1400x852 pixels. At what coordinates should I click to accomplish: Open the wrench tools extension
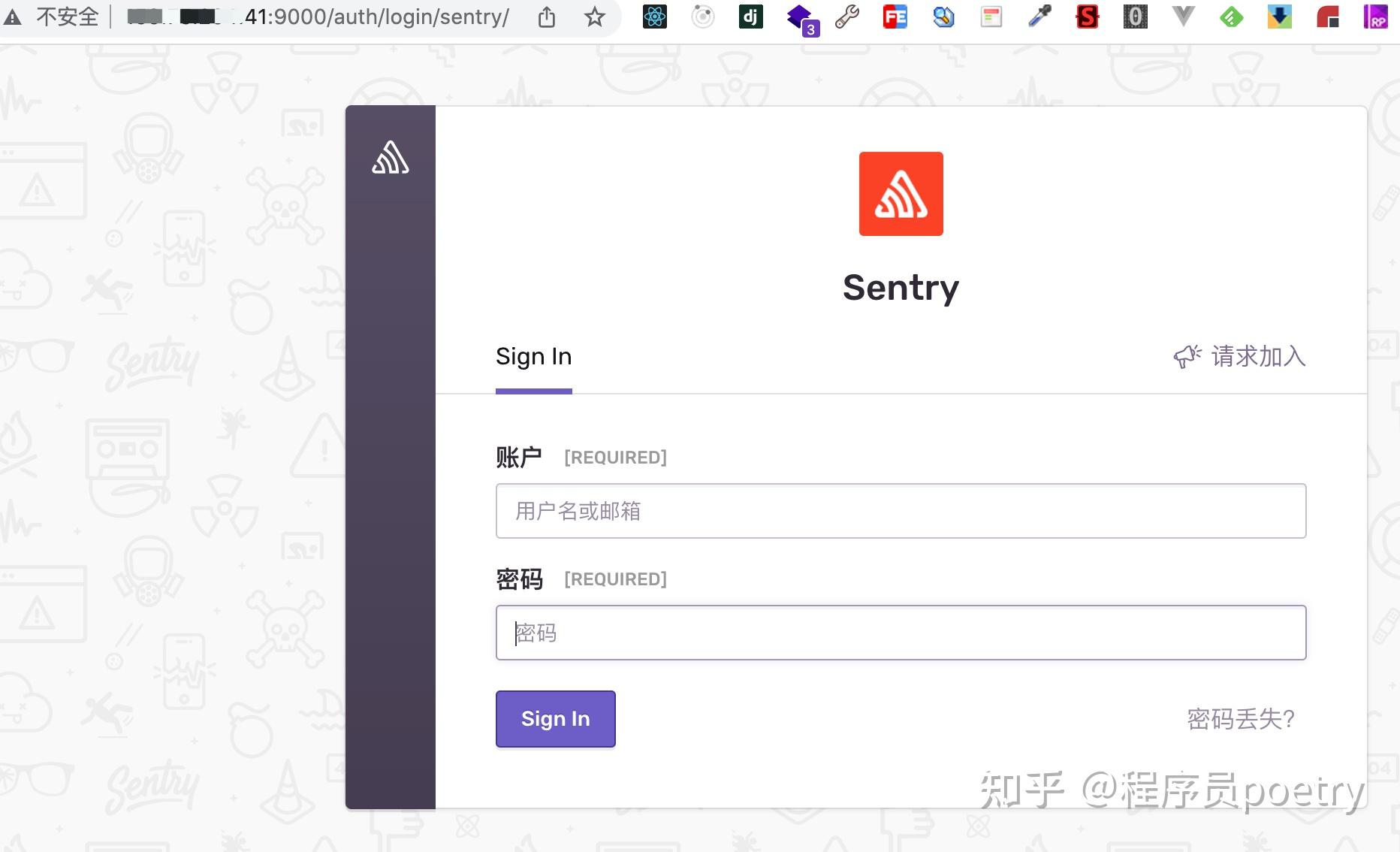point(846,17)
